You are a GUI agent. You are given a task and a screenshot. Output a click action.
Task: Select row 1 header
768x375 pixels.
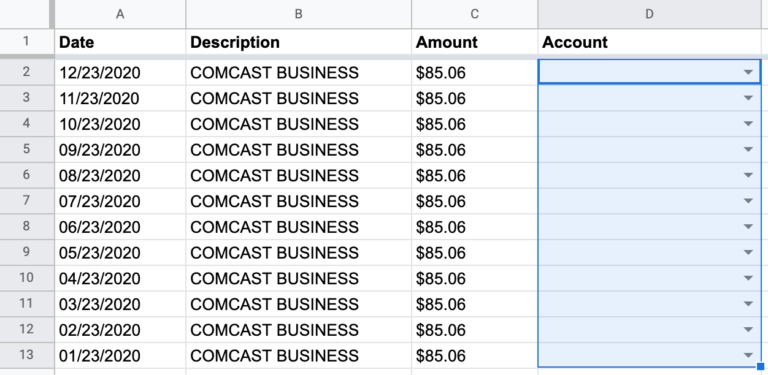point(26,42)
